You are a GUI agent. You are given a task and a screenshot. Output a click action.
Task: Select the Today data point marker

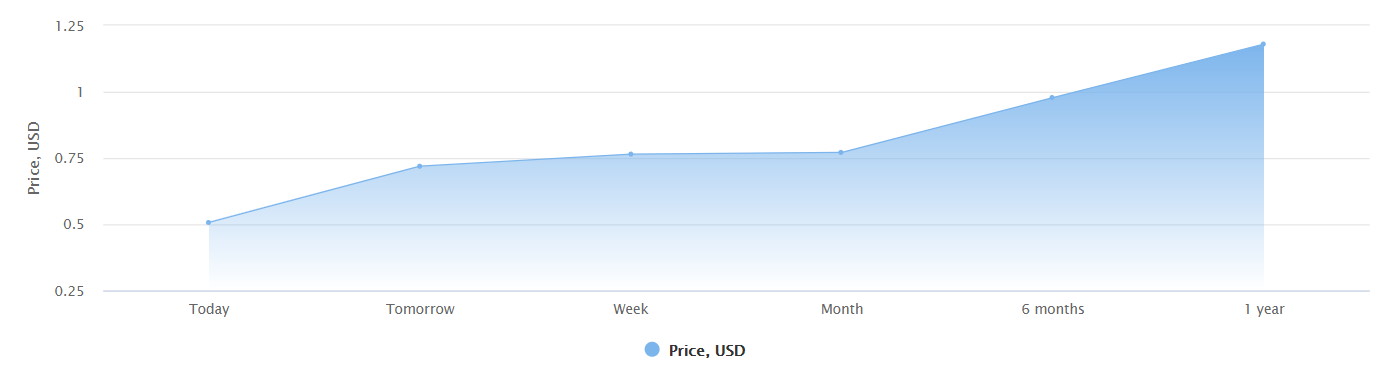click(x=208, y=222)
